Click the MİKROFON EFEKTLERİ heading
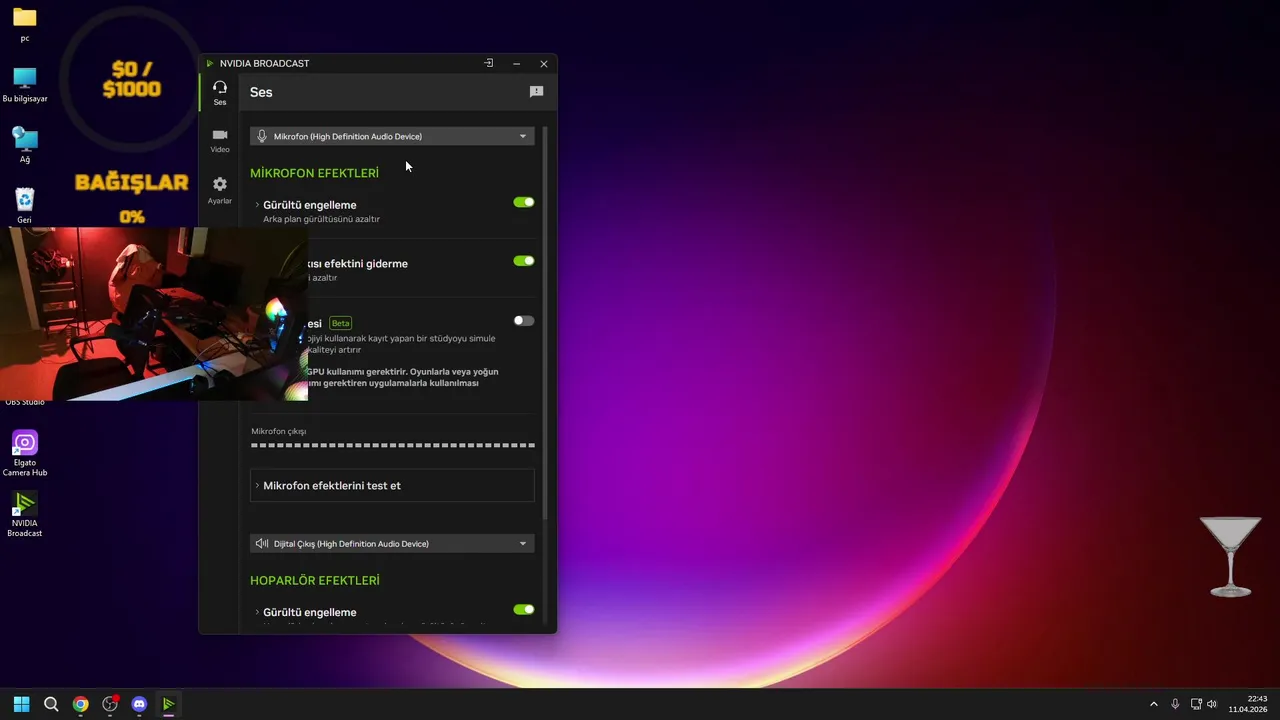1280x720 pixels. 314,173
